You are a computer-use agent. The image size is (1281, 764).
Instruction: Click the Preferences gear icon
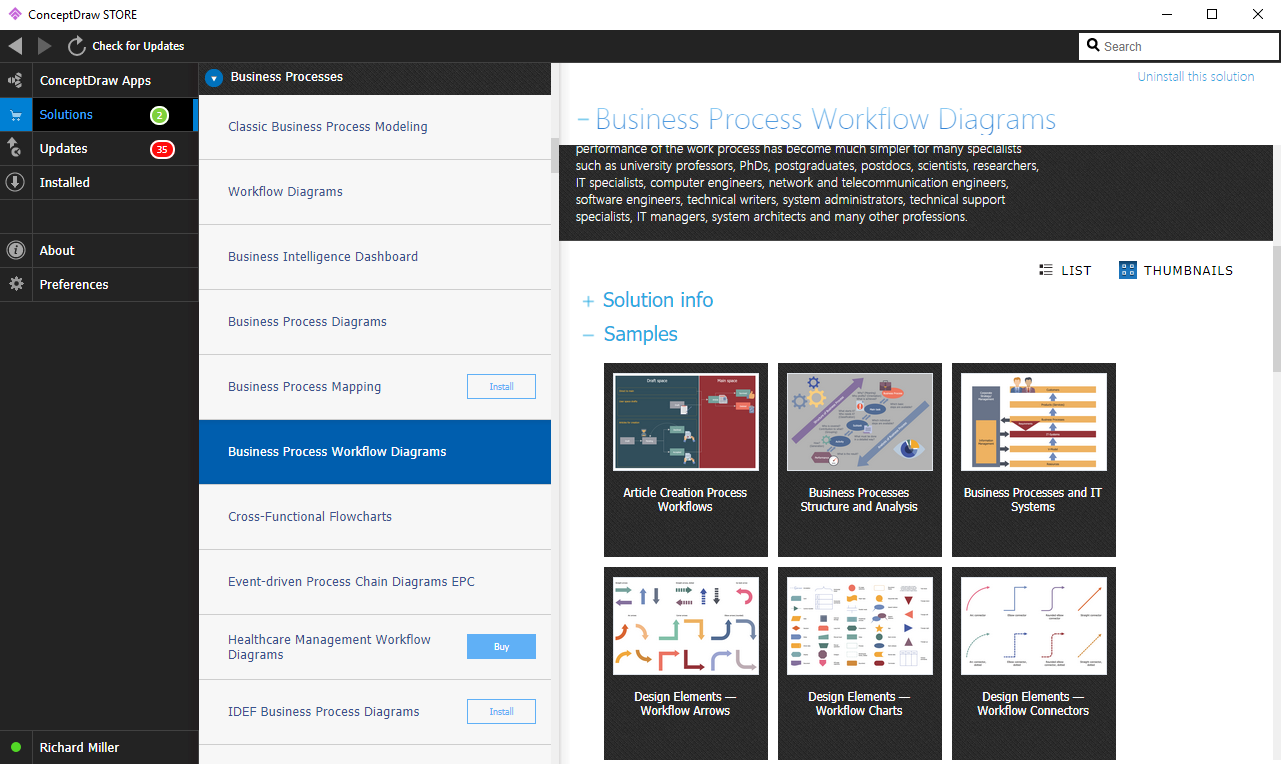click(15, 284)
